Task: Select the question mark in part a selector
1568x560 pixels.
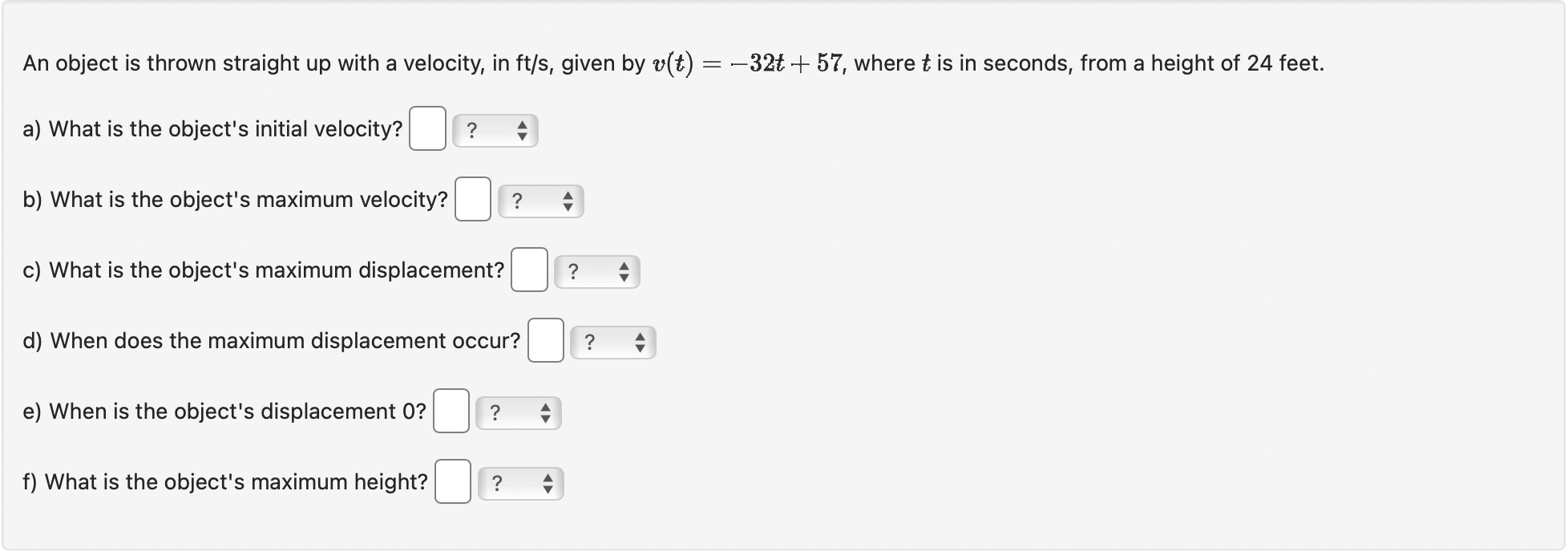Action: tap(473, 129)
